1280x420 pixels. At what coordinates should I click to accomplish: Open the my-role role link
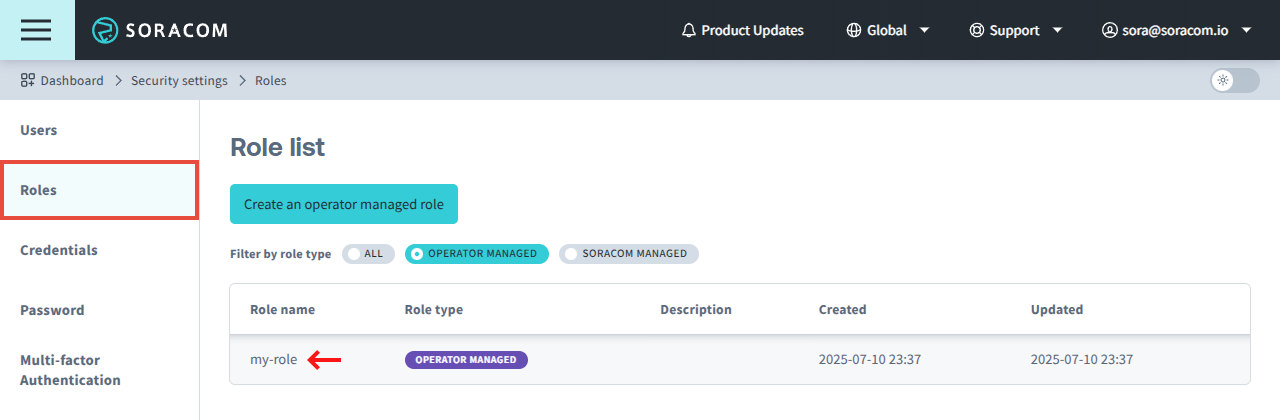point(273,359)
